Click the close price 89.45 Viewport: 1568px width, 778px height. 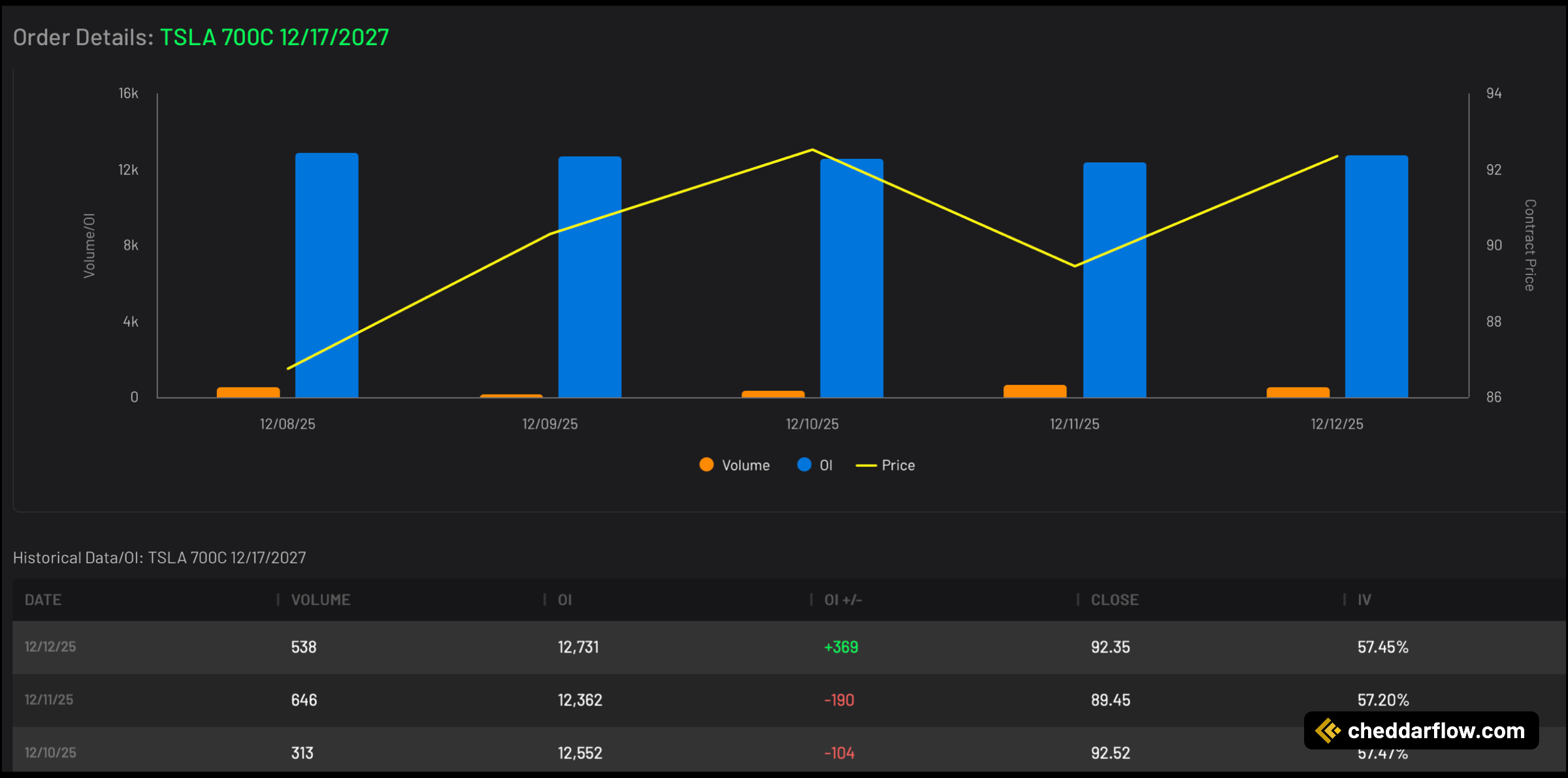(x=1110, y=700)
